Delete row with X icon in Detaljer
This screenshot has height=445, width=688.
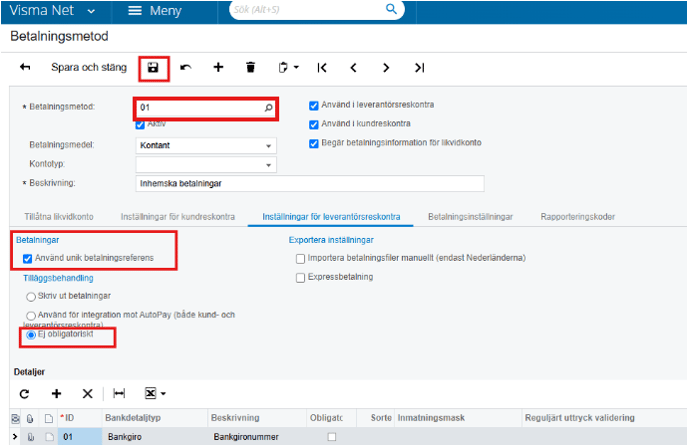pyautogui.click(x=87, y=394)
